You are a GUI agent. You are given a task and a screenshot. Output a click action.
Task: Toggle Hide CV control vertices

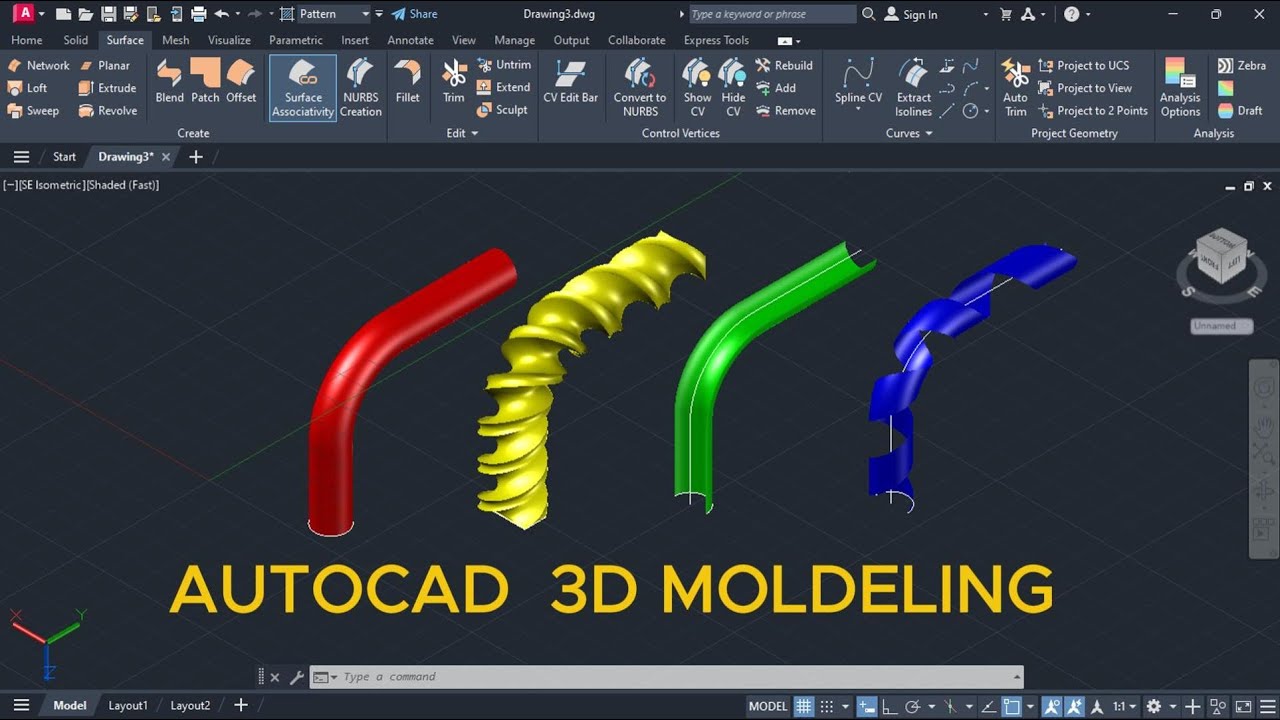click(733, 88)
